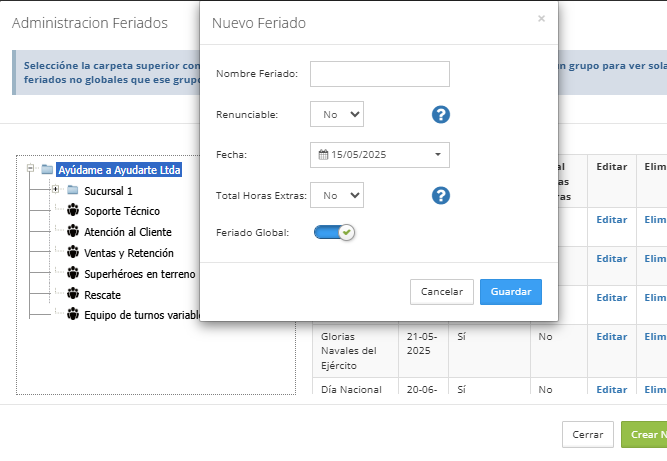This screenshot has height=461, width=667.
Task: Select Ayúdame a Ayudarte Ltda in tree
Action: pos(120,170)
